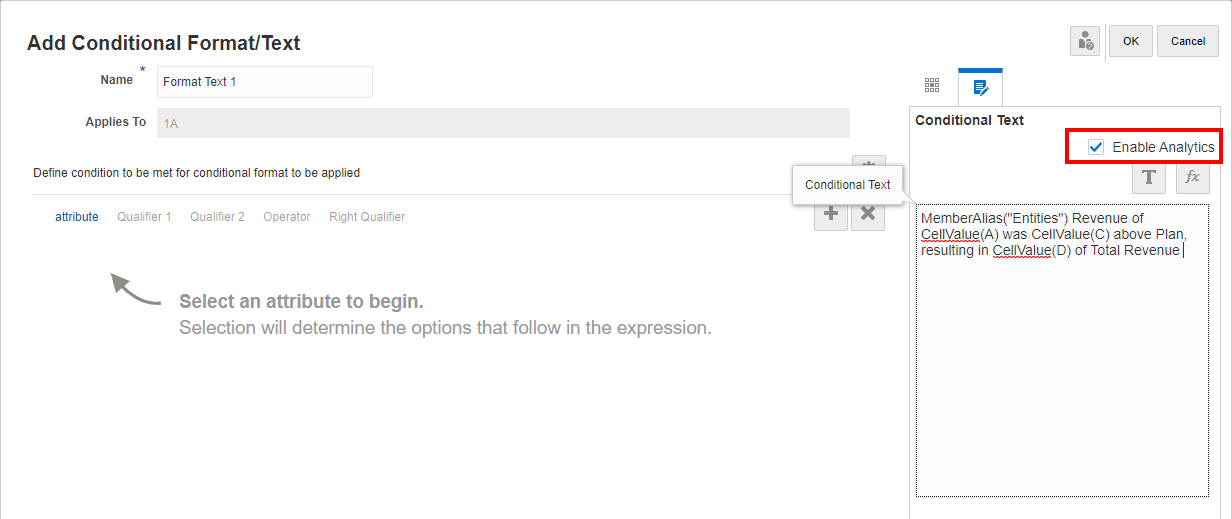
Task: Open the fx insert function icon
Action: pyautogui.click(x=1192, y=177)
